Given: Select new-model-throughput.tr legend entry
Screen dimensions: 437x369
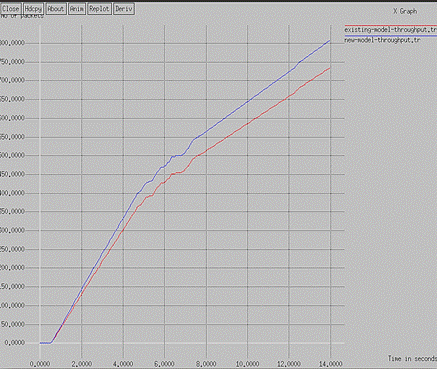Looking at the screenshot, I should pos(382,40).
